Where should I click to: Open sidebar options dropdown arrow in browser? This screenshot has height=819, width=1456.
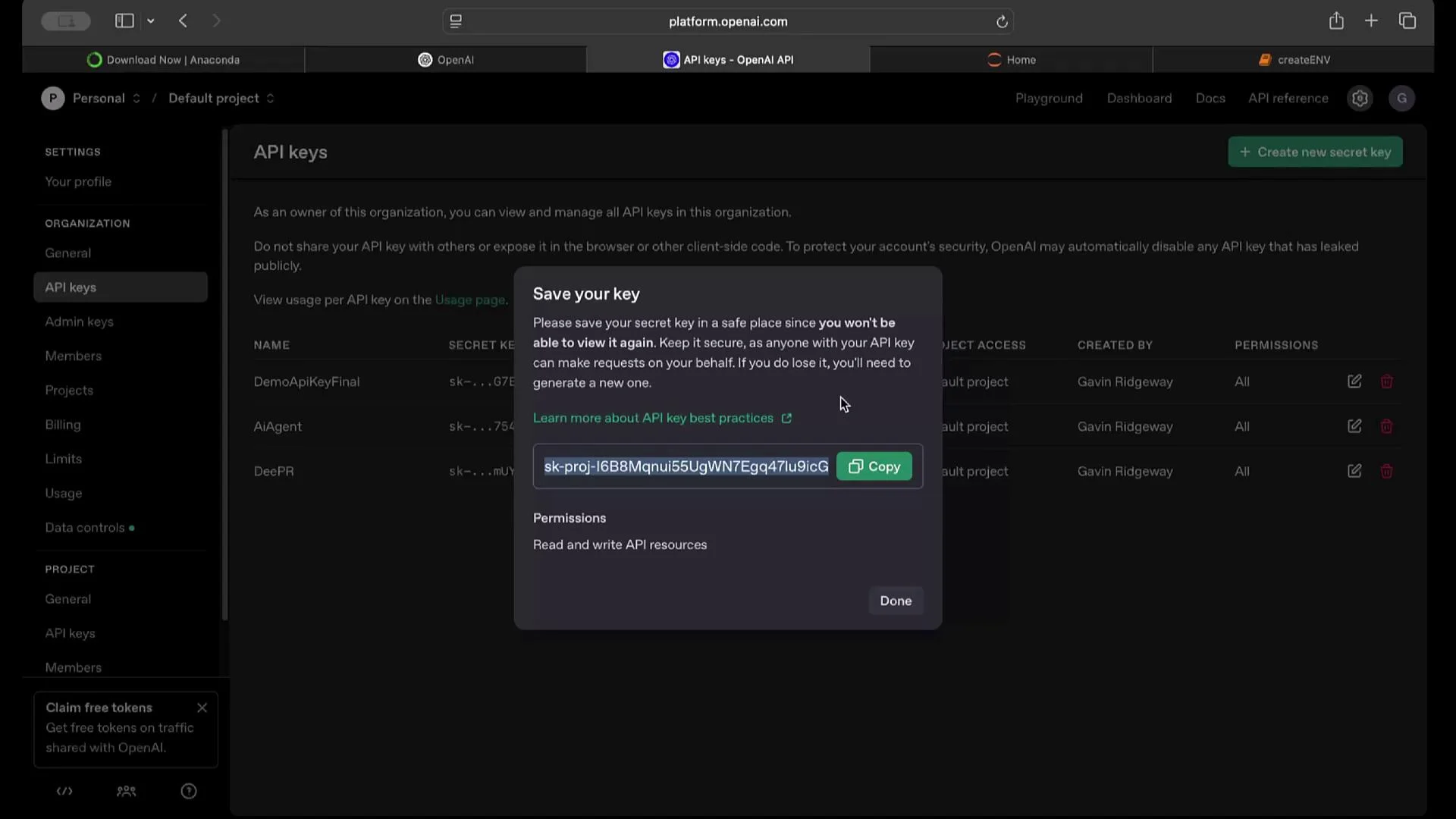tap(151, 21)
